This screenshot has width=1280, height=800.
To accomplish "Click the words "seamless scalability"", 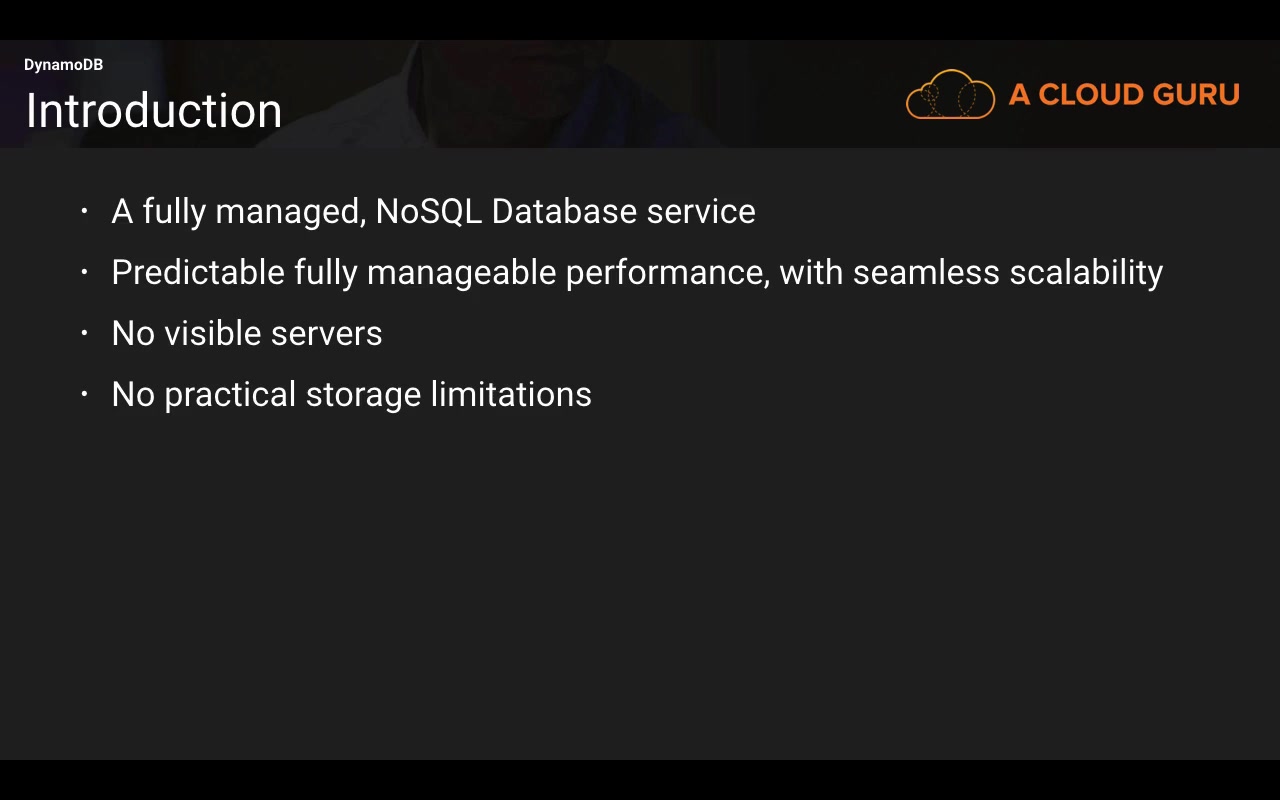I will point(1008,272).
